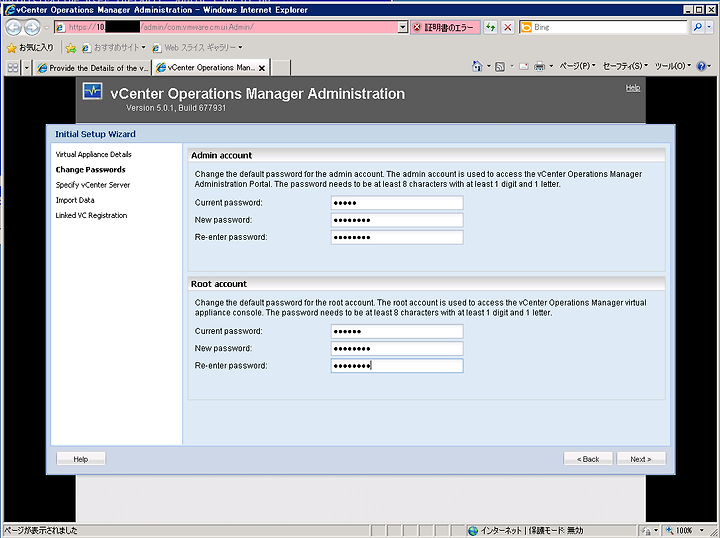
Task: Click the 'Version 5.0.1, Build 677931' text
Action: [x=176, y=108]
